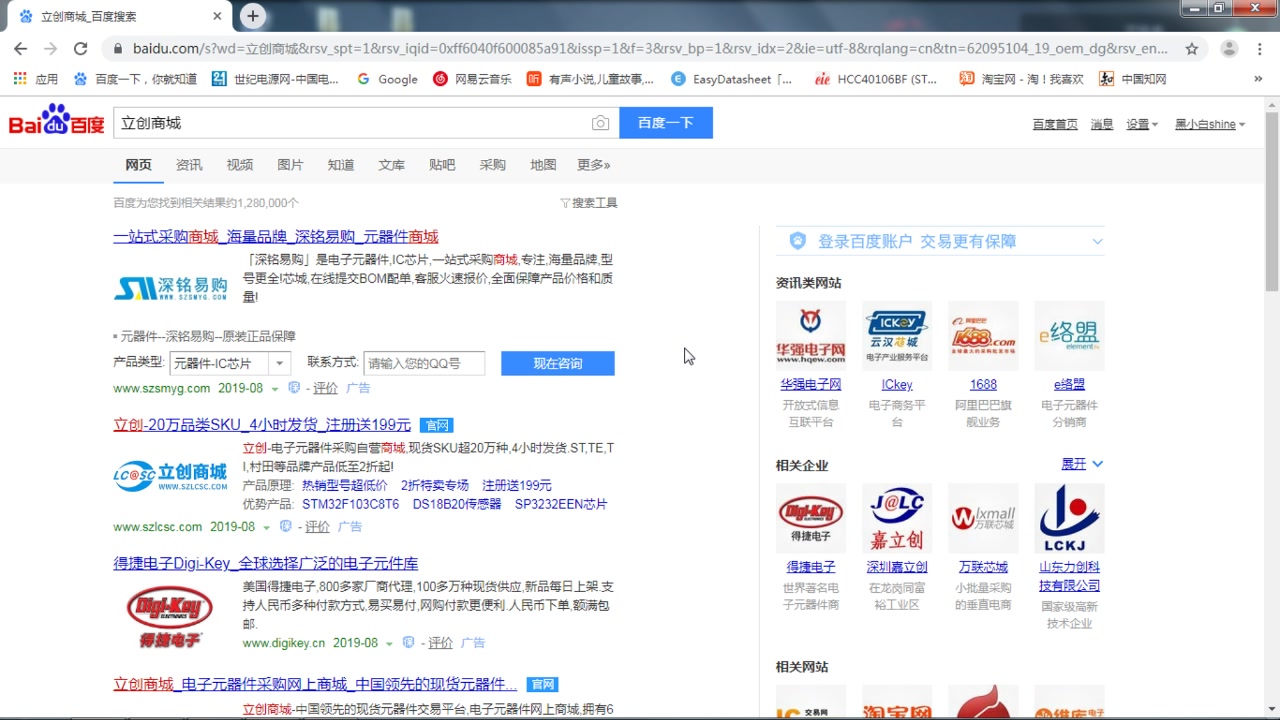This screenshot has width=1280, height=720.
Task: Open the Chrome profile avatar icon
Action: pos(1229,48)
